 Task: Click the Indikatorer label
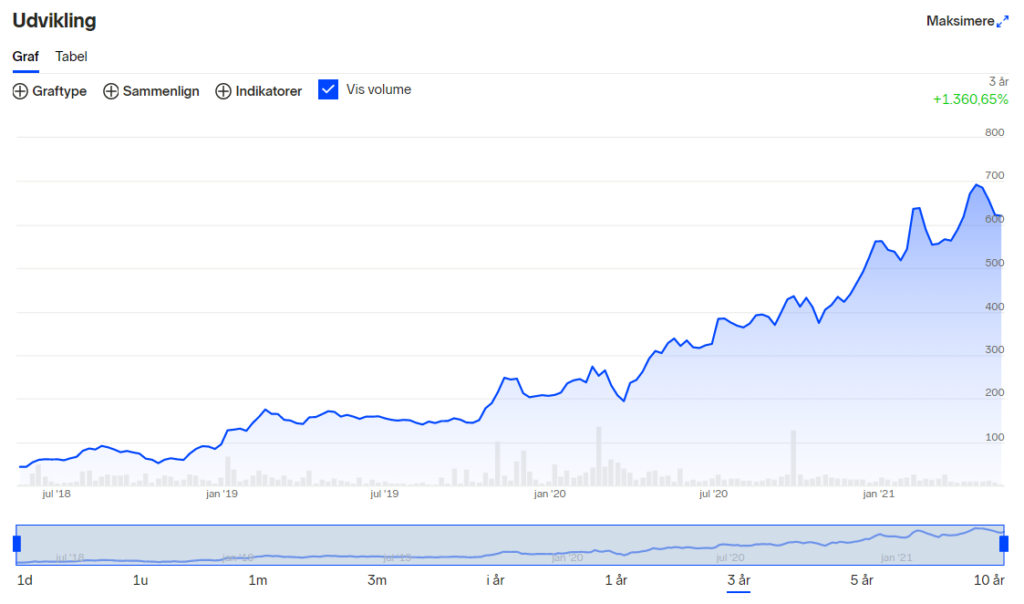[x=268, y=91]
